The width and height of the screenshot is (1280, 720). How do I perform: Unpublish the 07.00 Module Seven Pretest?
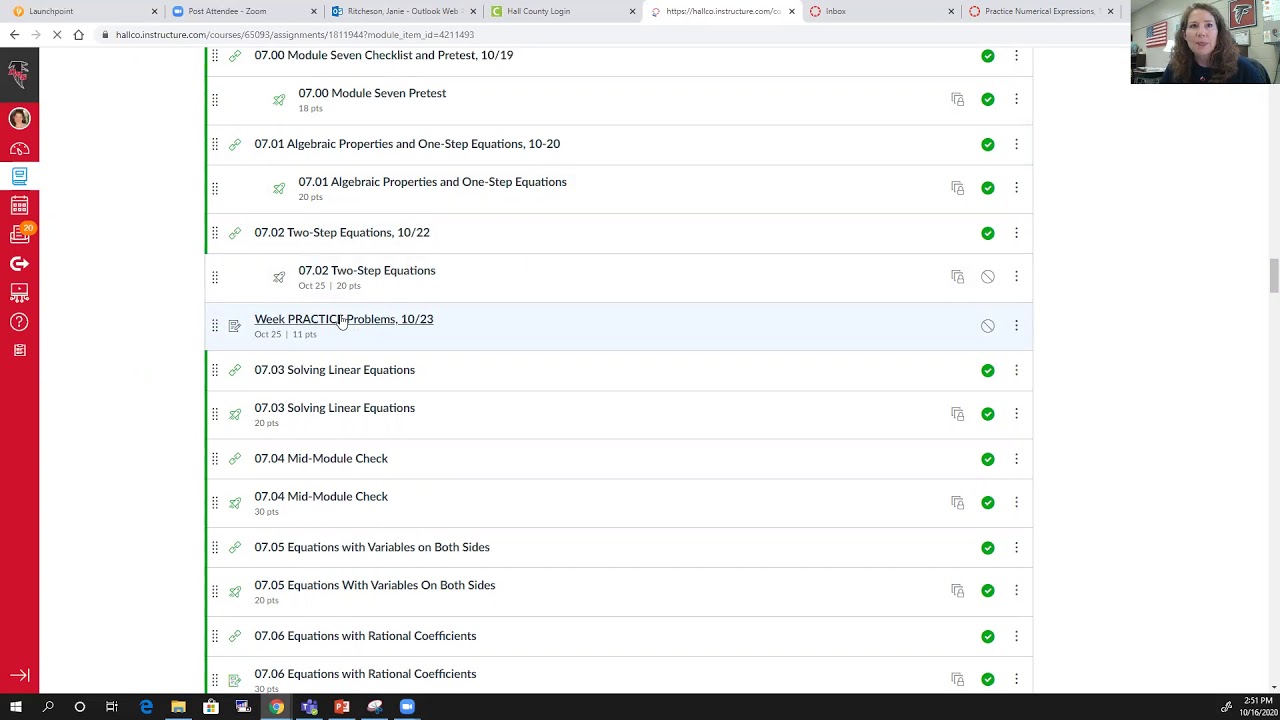(987, 99)
